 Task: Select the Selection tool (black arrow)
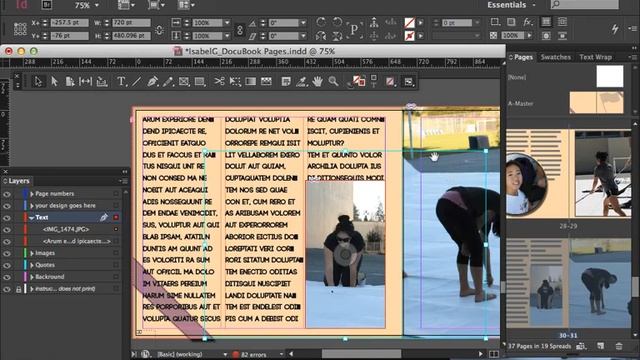pos(38,82)
